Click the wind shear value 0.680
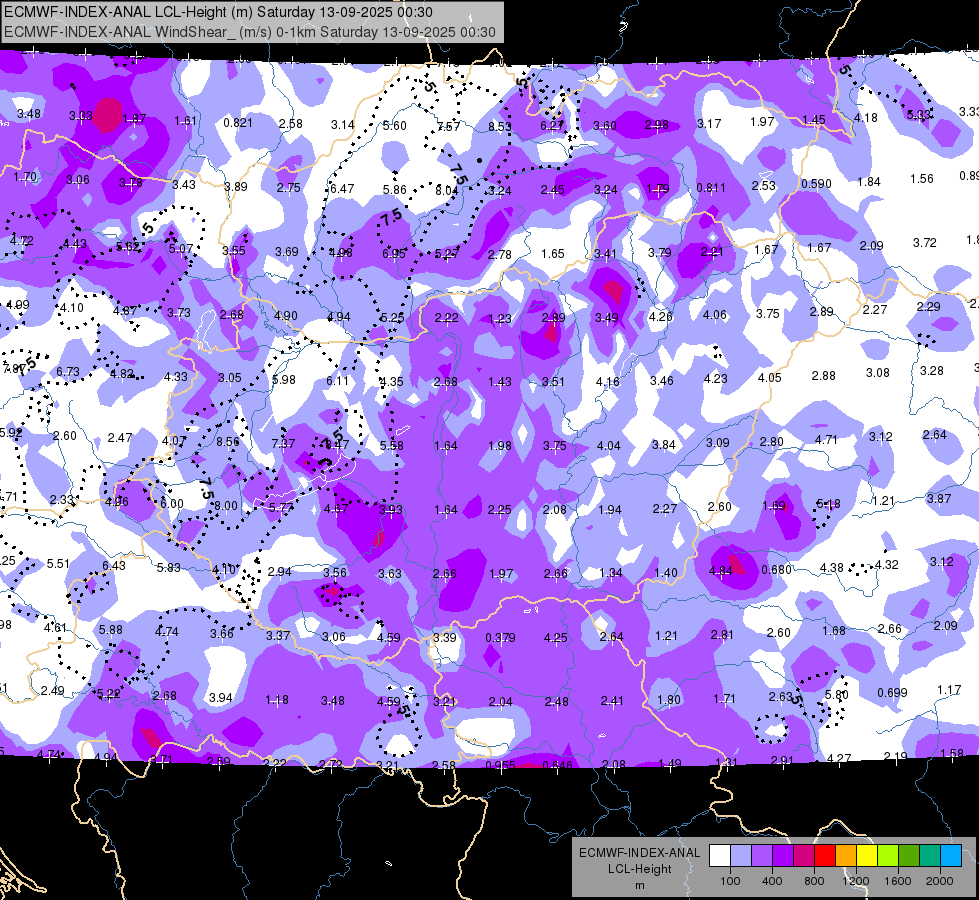 pyautogui.click(x=777, y=570)
